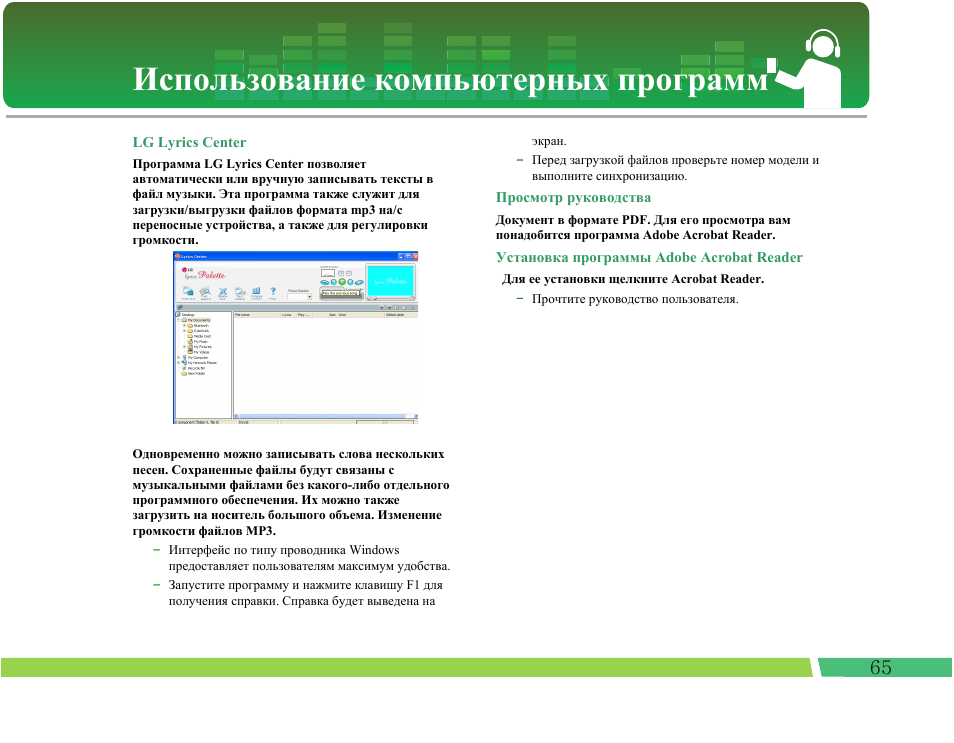Viewport: 954px width, 743px height.
Task: Select the My Music folder
Action: [200, 341]
